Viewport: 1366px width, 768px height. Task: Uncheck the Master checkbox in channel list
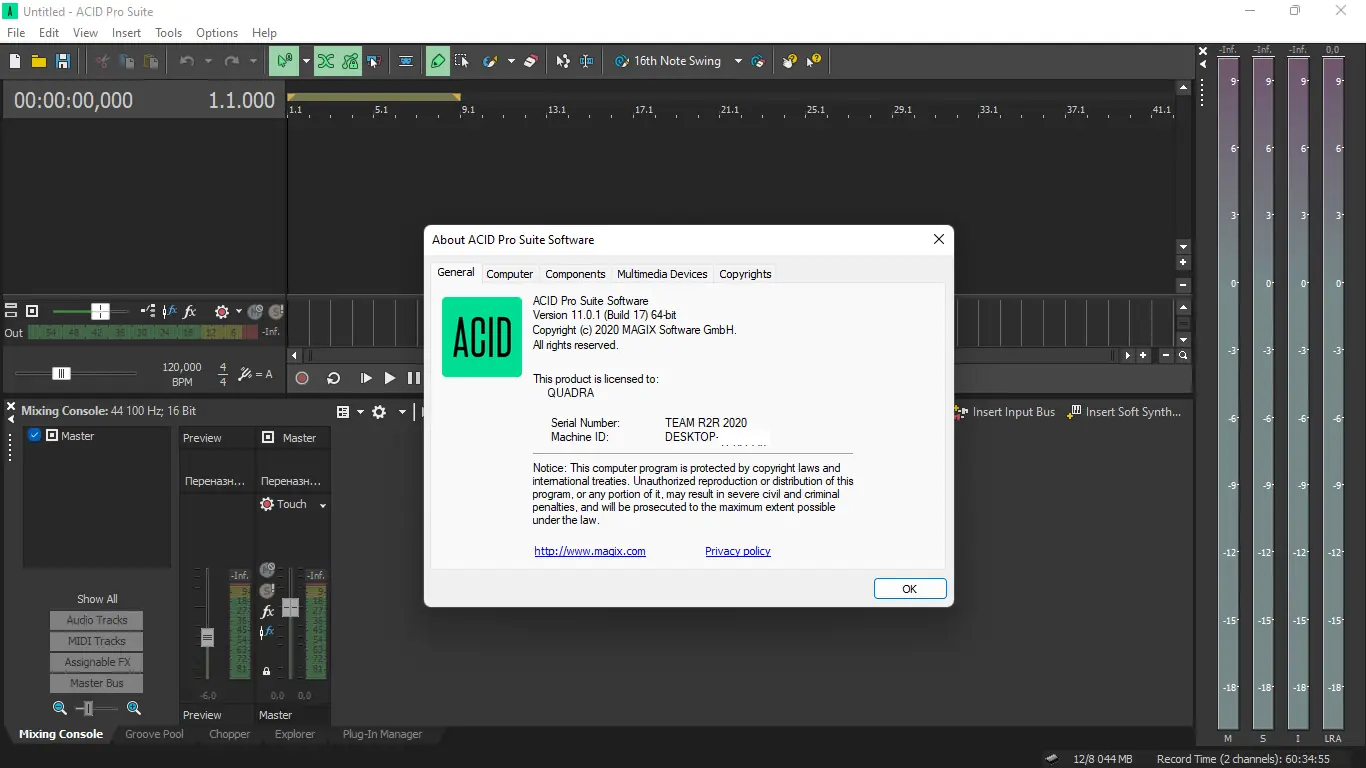click(x=35, y=436)
